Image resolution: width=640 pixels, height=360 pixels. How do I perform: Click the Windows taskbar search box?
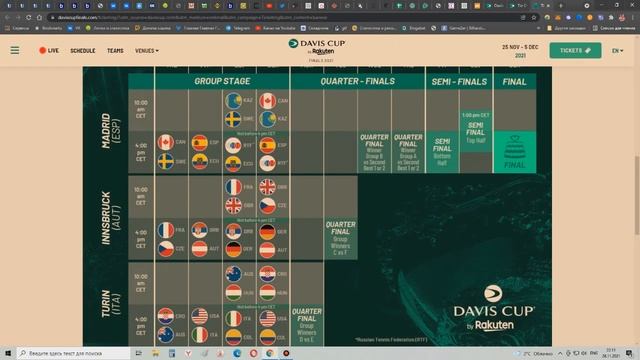pos(73,353)
